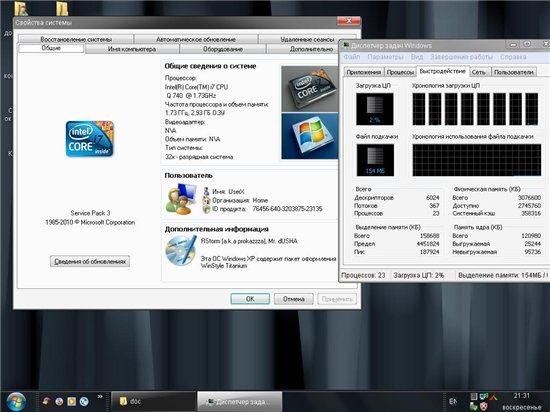Open the Имя компьютера tab

pyautogui.click(x=132, y=49)
